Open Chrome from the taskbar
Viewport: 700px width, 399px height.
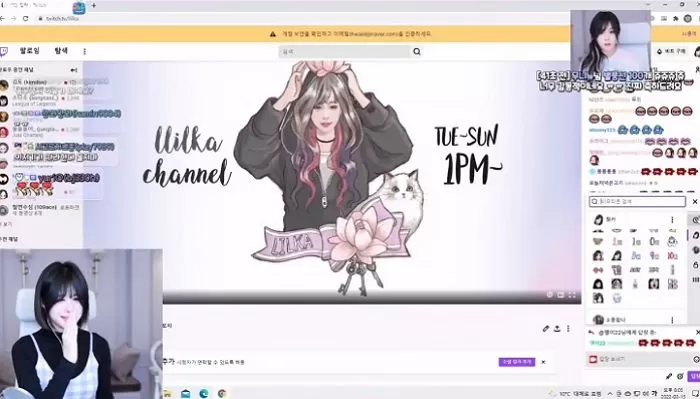(222, 393)
